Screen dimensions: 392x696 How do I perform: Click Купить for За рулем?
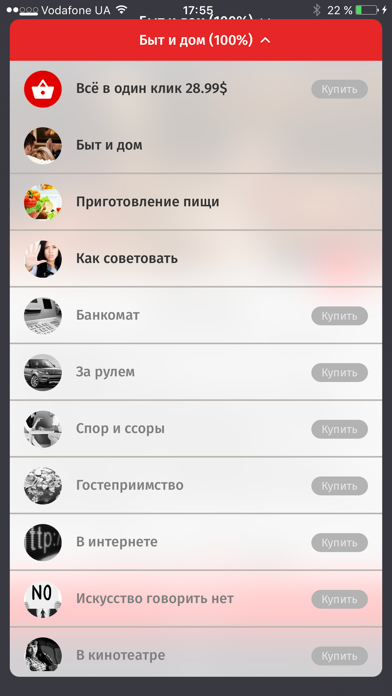339,372
